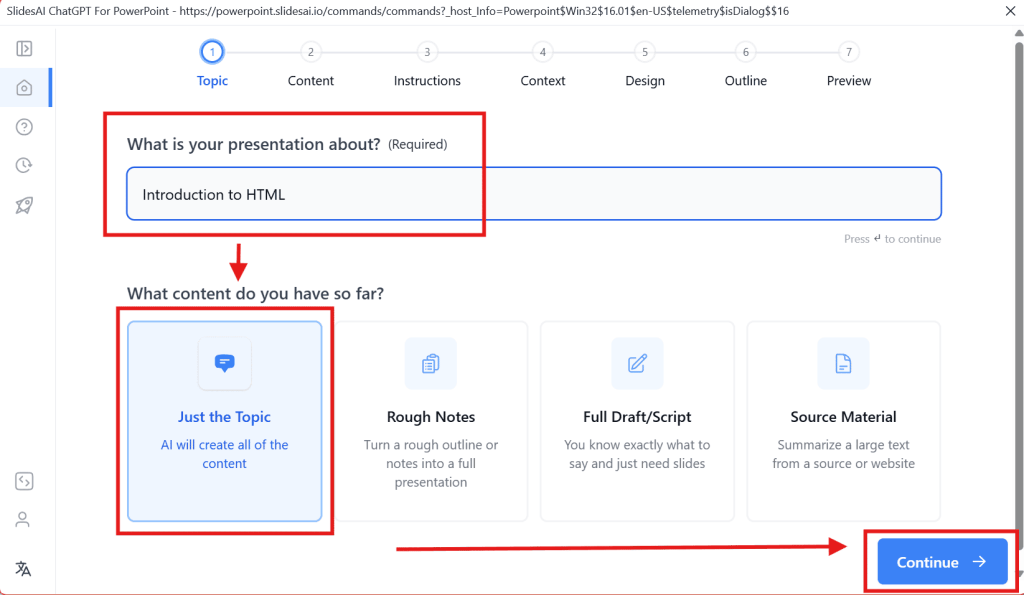Switch to the Preview step
1024x595 pixels.
[848, 52]
